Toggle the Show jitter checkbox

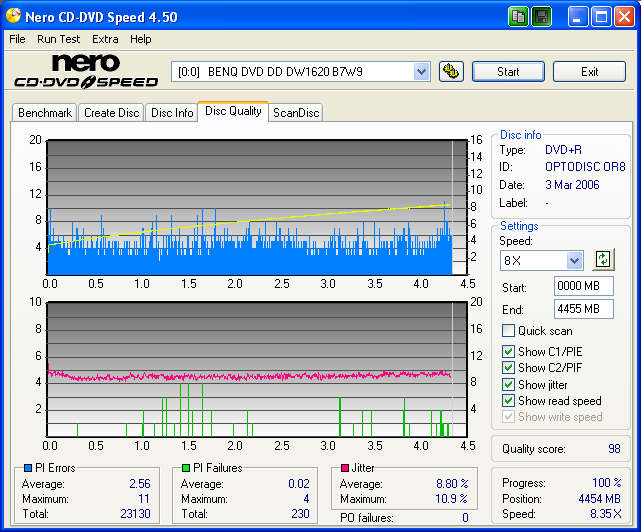point(508,384)
